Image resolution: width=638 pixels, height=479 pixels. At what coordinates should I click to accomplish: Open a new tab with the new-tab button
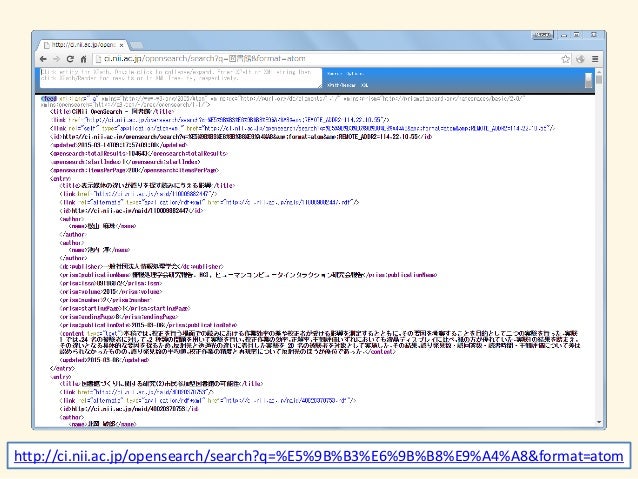pos(137,45)
